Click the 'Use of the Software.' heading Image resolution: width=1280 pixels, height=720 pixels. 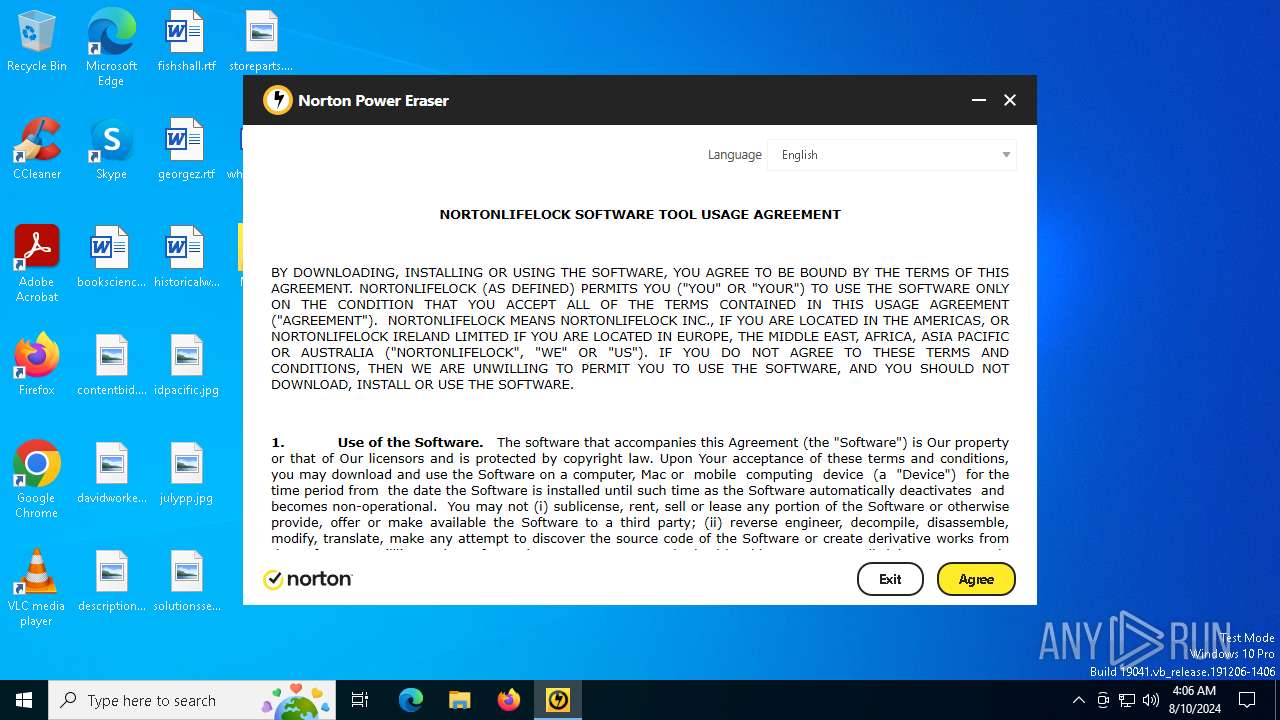click(410, 442)
